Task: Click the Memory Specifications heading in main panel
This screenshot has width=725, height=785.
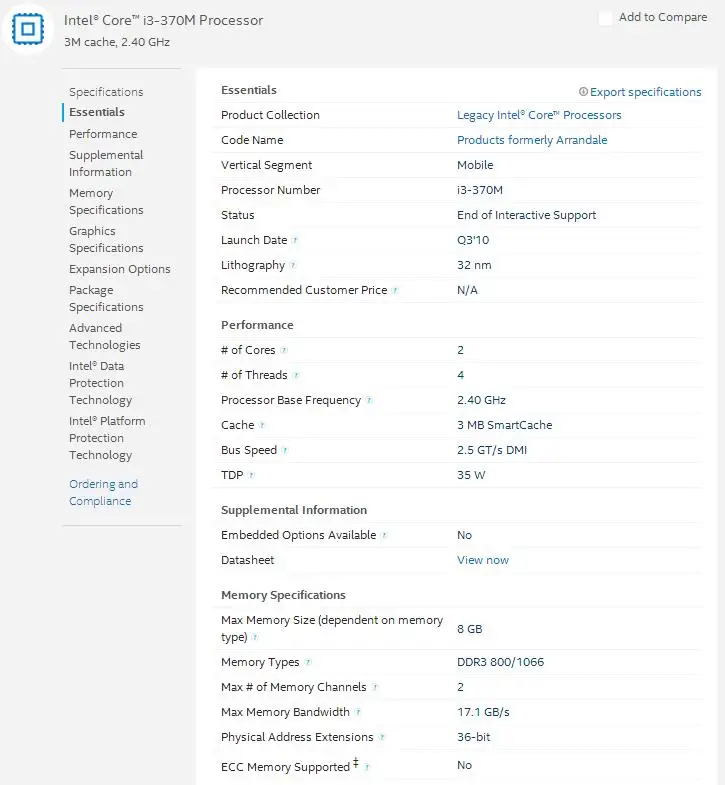Action: pyautogui.click(x=283, y=595)
